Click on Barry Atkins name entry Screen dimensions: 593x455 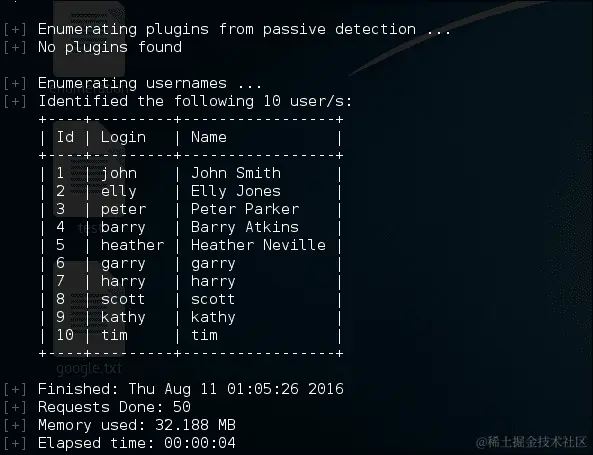(245, 227)
